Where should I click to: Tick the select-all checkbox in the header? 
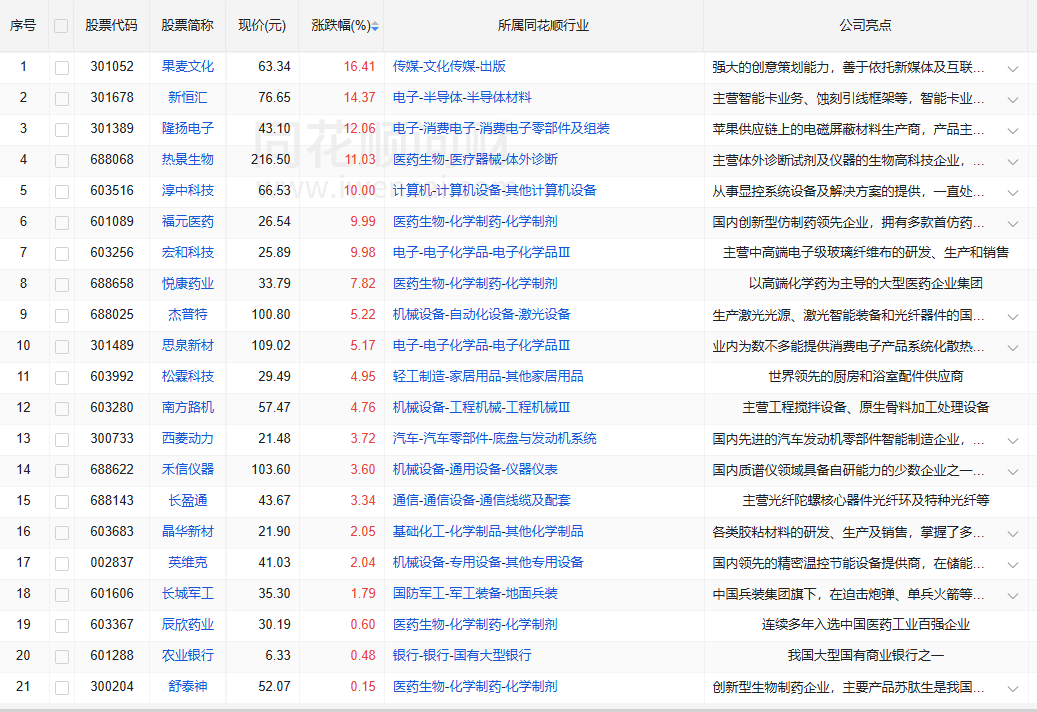click(62, 26)
